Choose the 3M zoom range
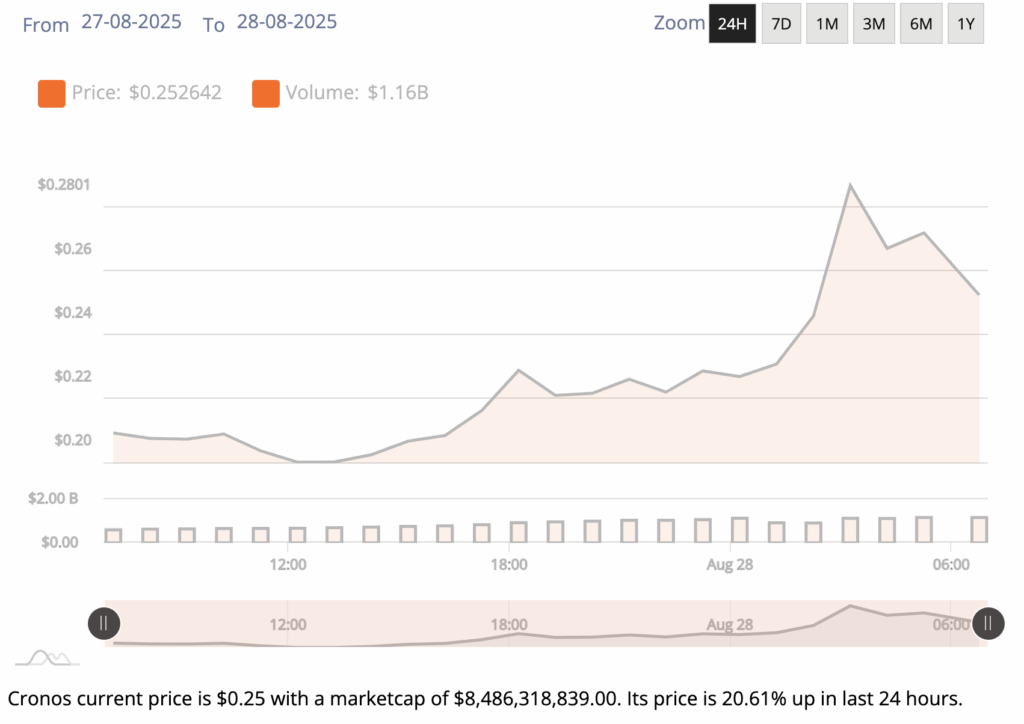Image resolution: width=1024 pixels, height=724 pixels. point(874,24)
